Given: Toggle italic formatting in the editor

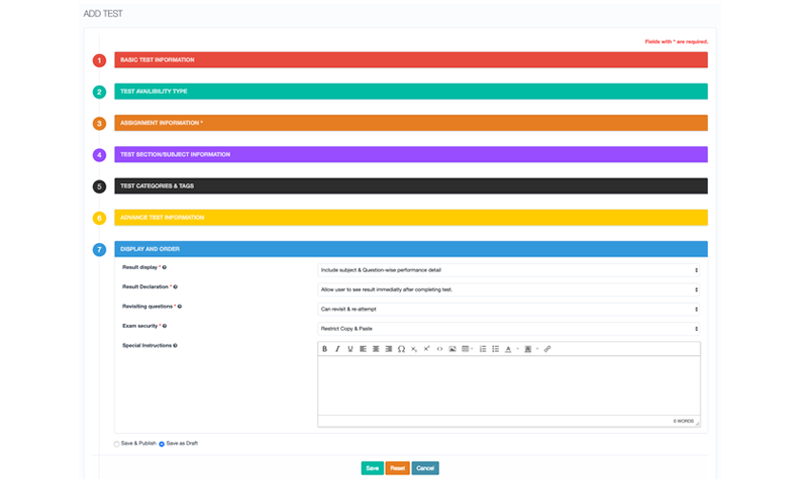Looking at the screenshot, I should click(337, 349).
